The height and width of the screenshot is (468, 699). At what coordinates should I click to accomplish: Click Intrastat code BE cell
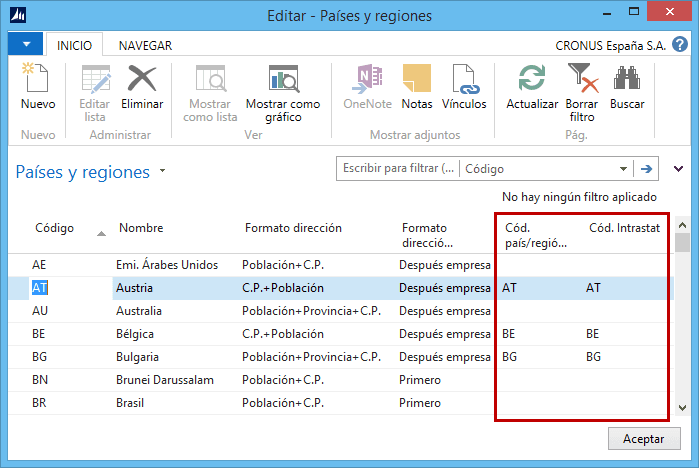pos(592,334)
